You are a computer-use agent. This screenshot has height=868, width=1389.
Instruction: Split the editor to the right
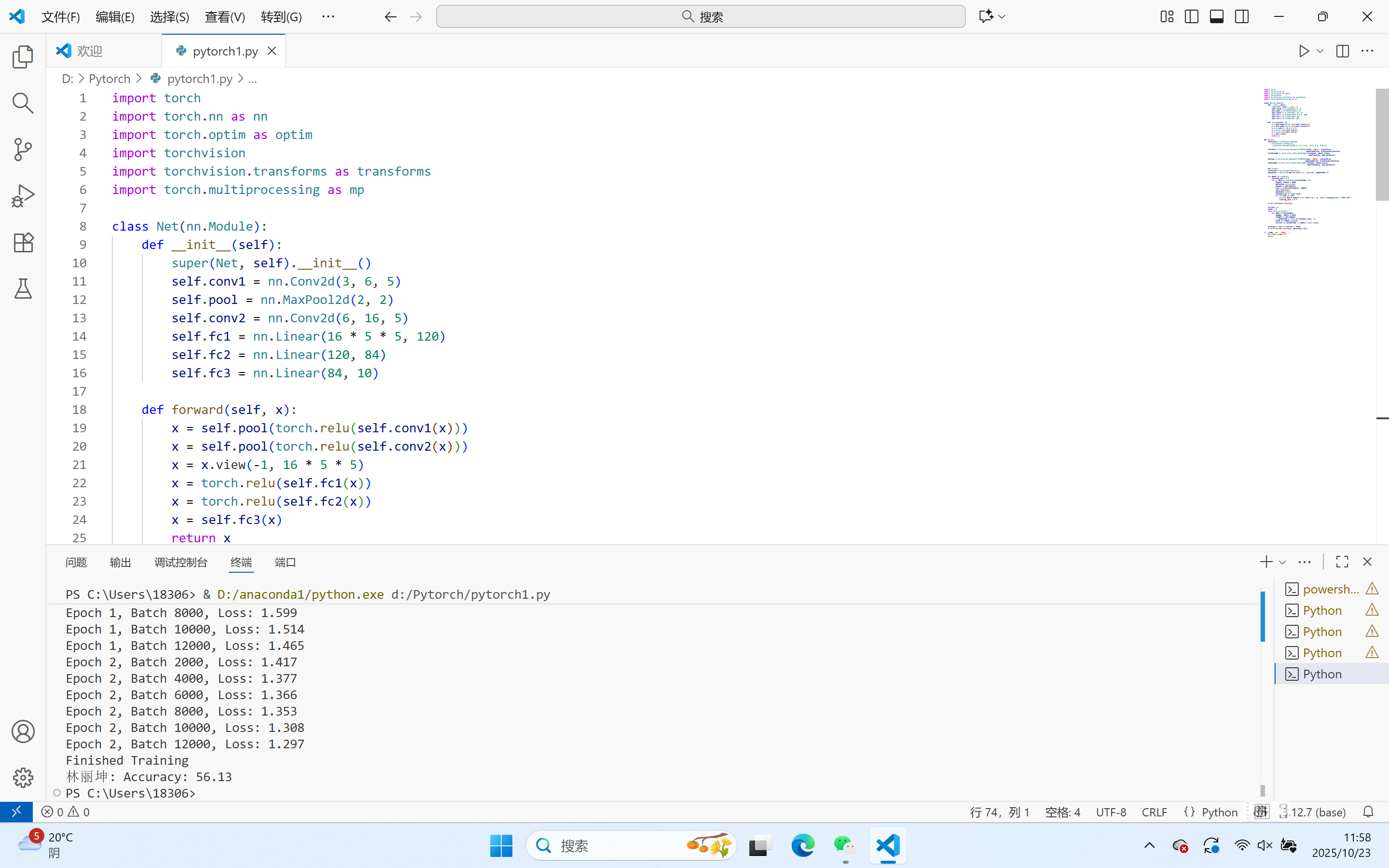[1342, 51]
